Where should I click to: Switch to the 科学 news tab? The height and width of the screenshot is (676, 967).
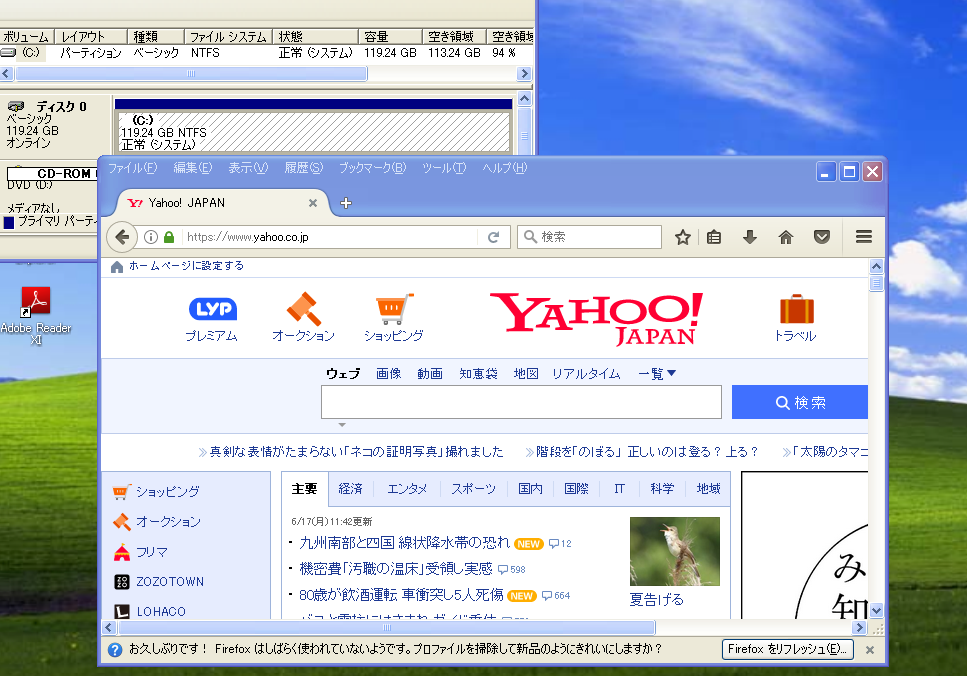662,489
